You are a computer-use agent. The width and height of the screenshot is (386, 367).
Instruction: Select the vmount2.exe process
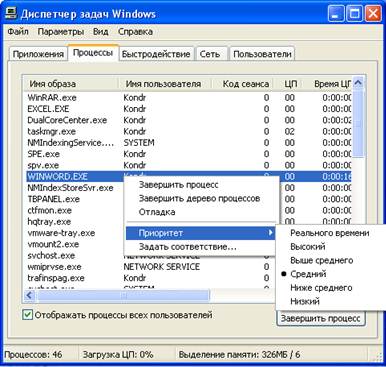point(53,244)
